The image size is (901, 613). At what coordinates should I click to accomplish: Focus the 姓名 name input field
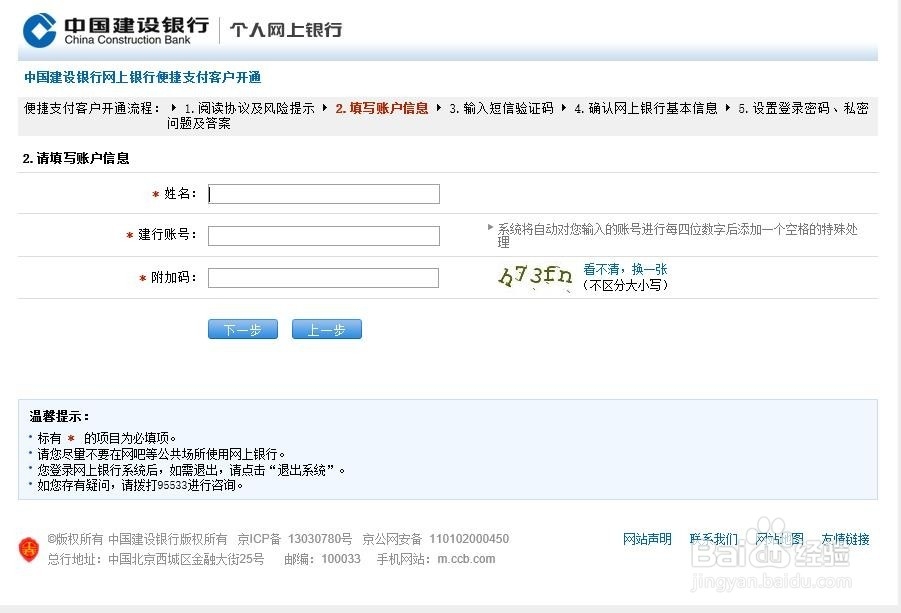pos(324,194)
